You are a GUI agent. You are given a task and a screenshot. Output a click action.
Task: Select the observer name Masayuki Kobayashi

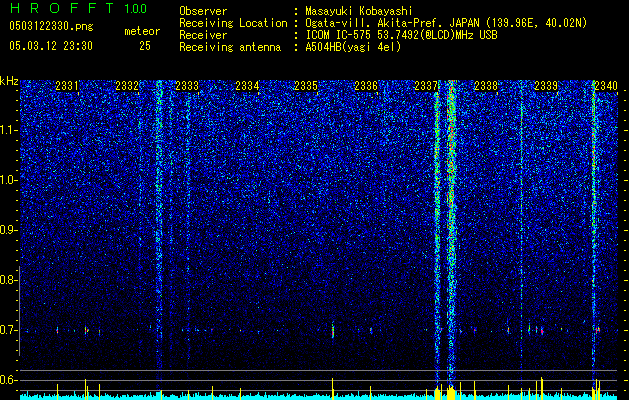(x=359, y=11)
